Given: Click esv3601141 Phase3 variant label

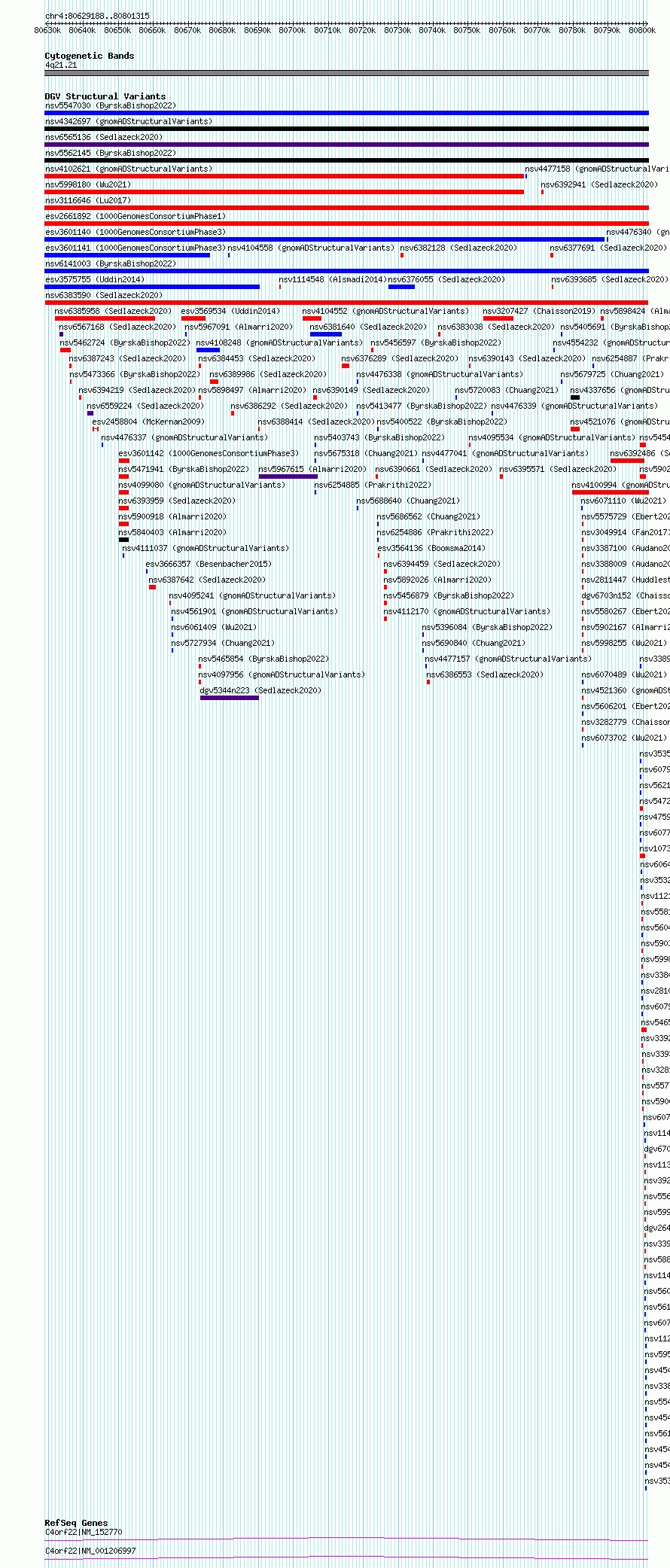Looking at the screenshot, I should 136,248.
